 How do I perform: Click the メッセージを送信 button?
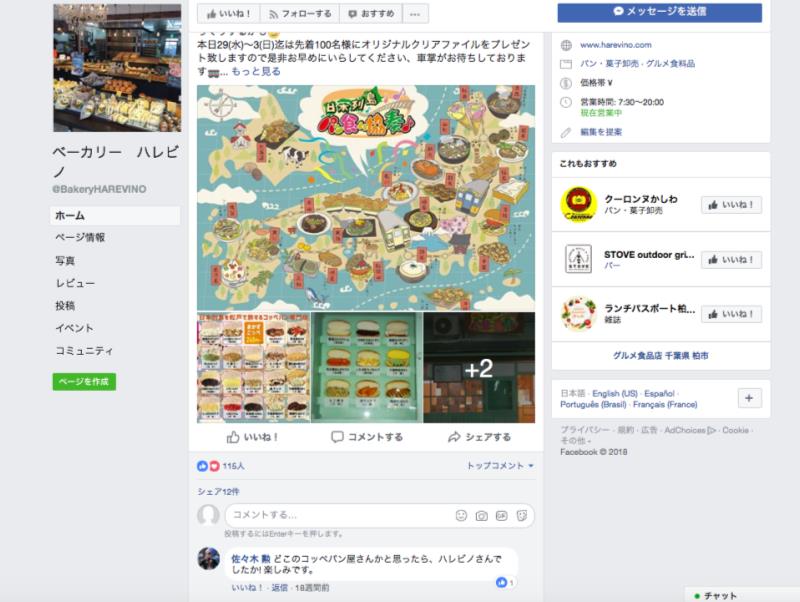tap(660, 12)
